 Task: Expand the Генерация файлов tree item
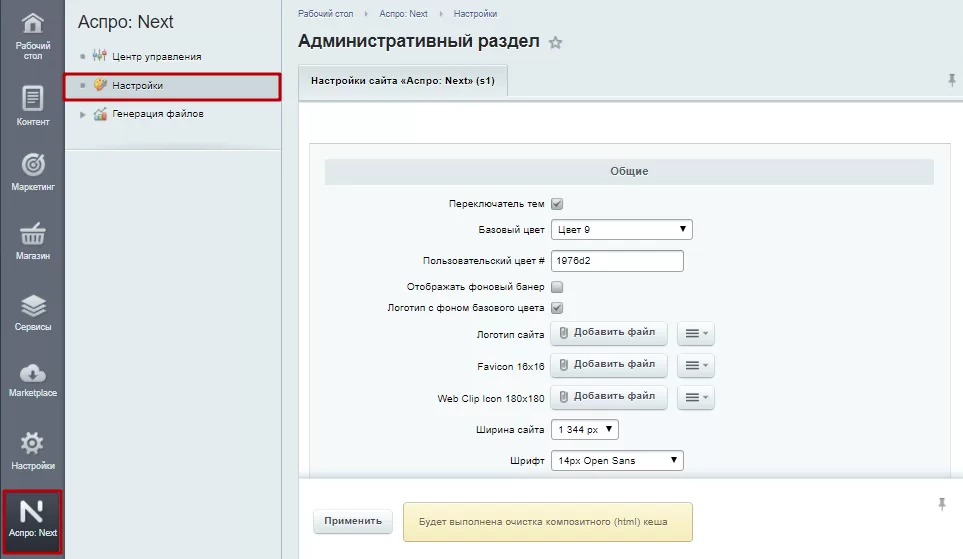[x=82, y=114]
